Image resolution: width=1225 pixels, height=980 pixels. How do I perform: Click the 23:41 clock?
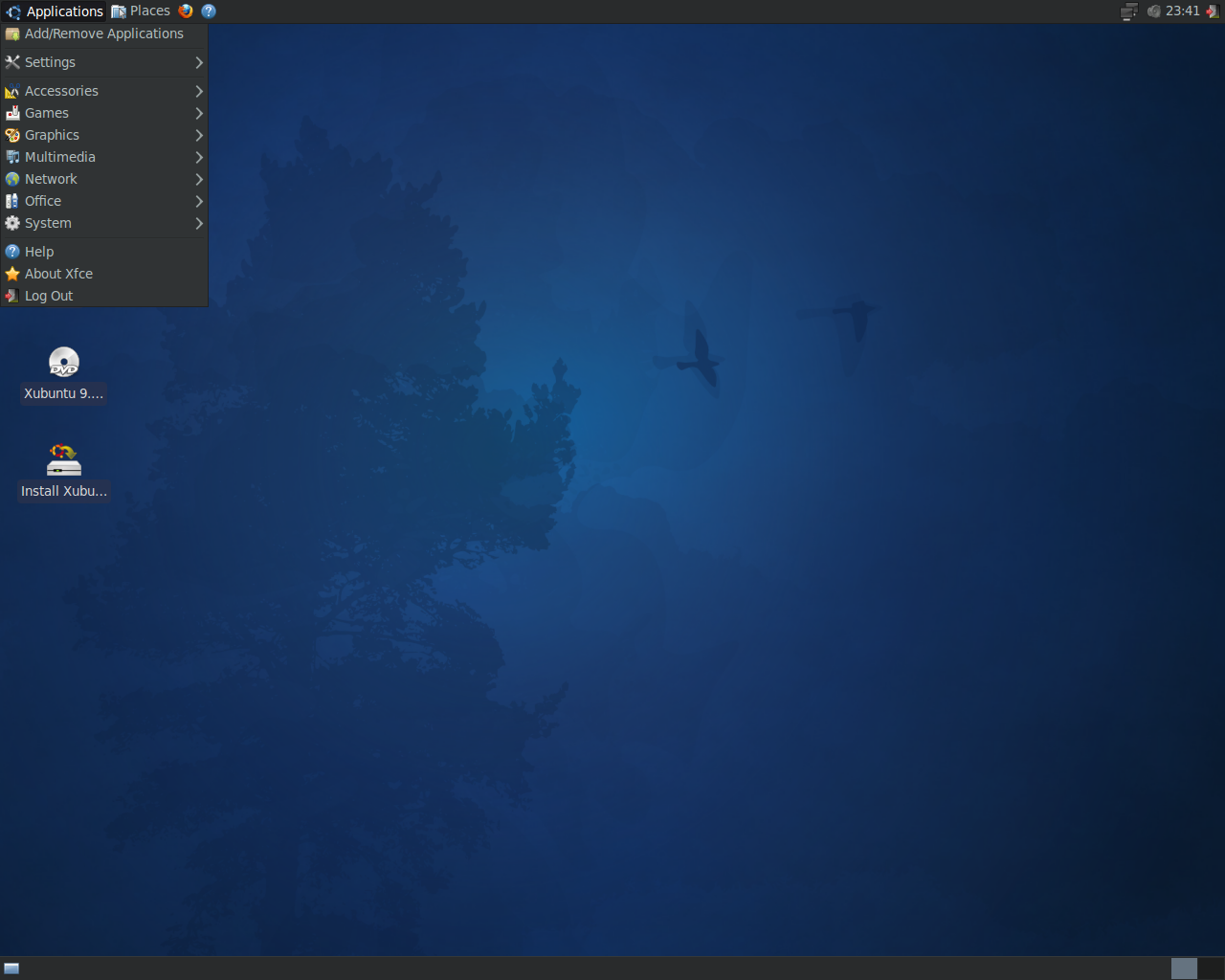pyautogui.click(x=1183, y=11)
